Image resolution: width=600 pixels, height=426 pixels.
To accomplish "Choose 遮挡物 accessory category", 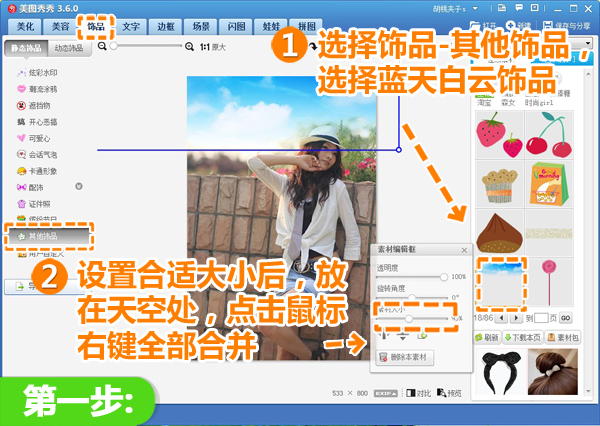I will click(x=34, y=106).
